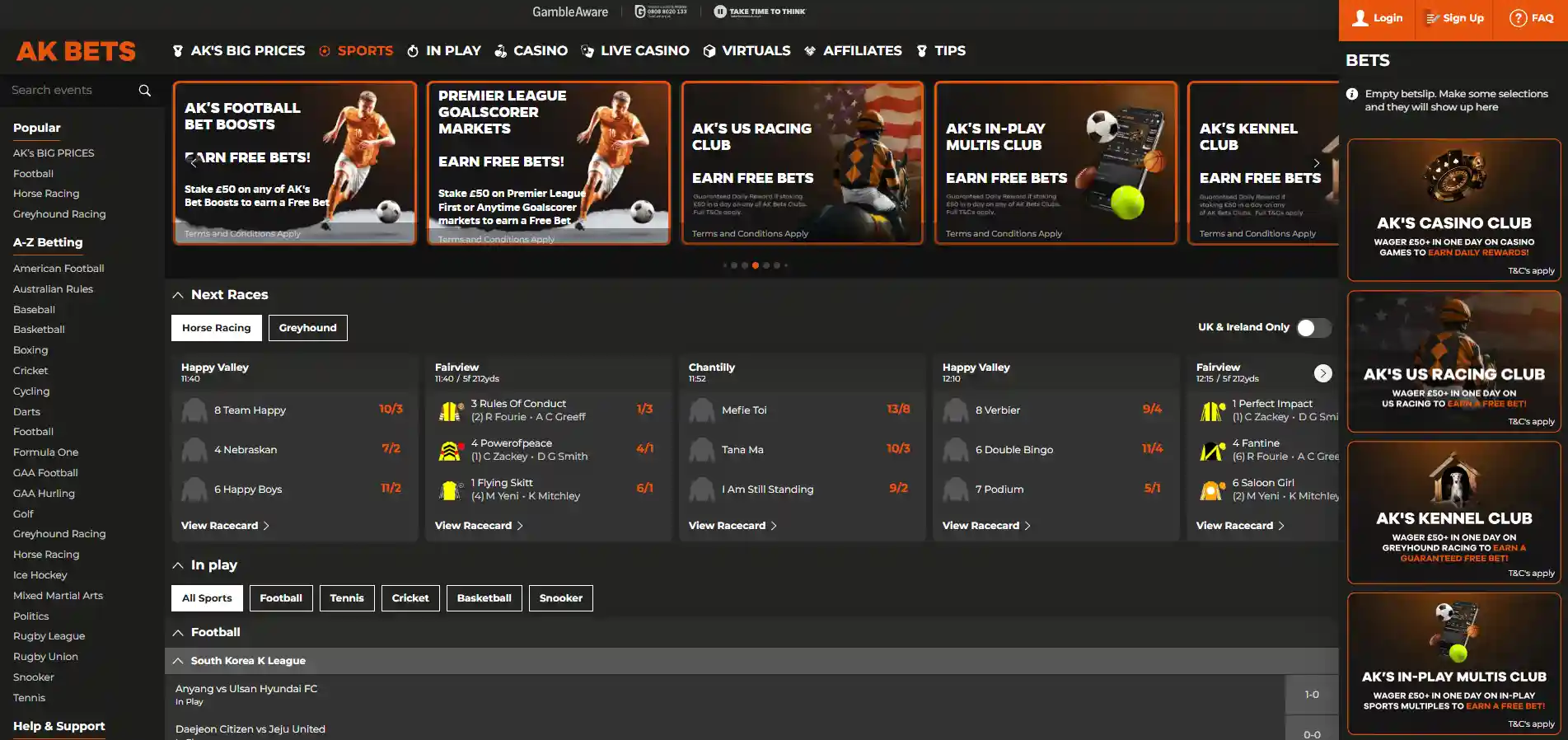
Task: Select Basketball in-play filter
Action: point(484,598)
